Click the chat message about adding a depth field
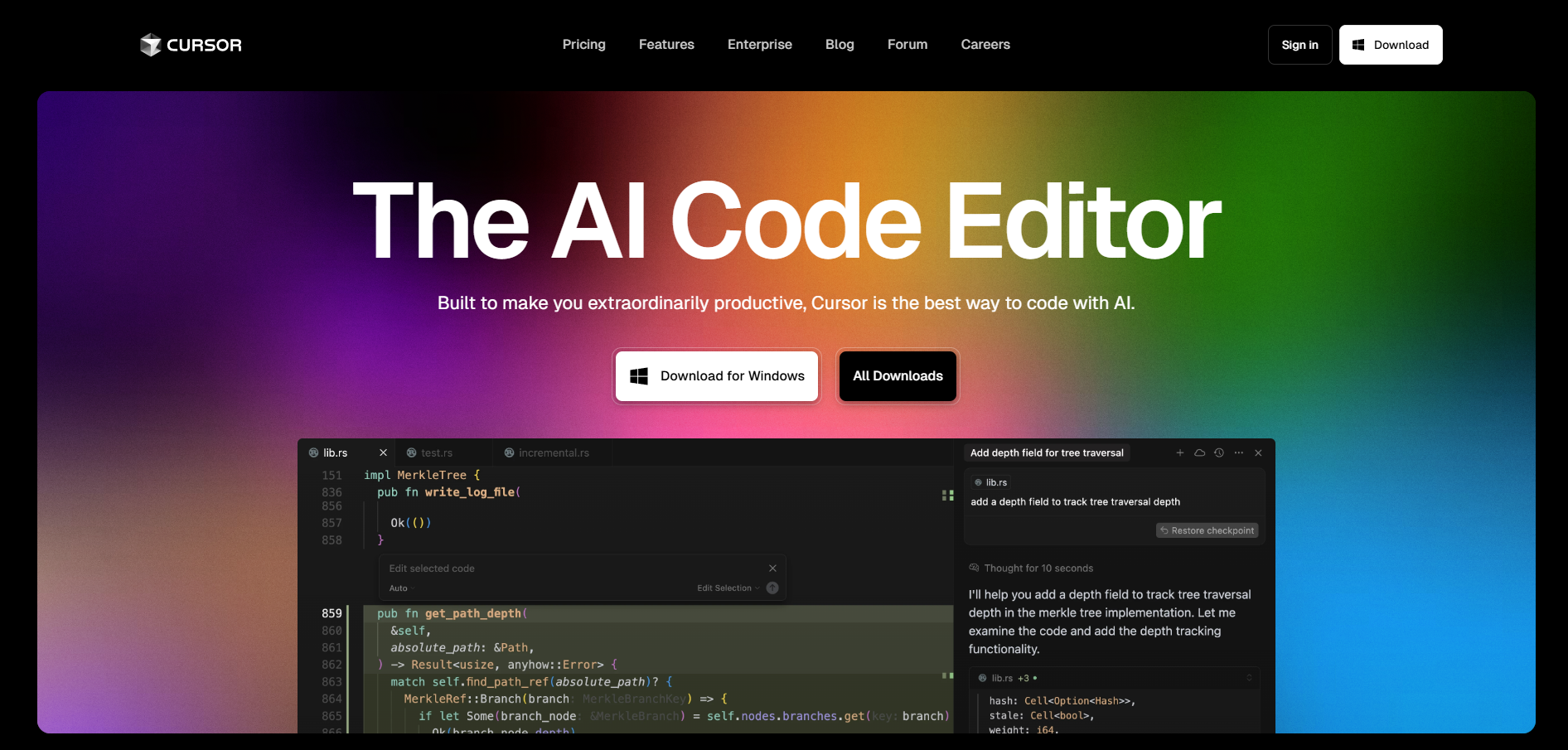The height and width of the screenshot is (750, 1568). [x=1075, y=501]
